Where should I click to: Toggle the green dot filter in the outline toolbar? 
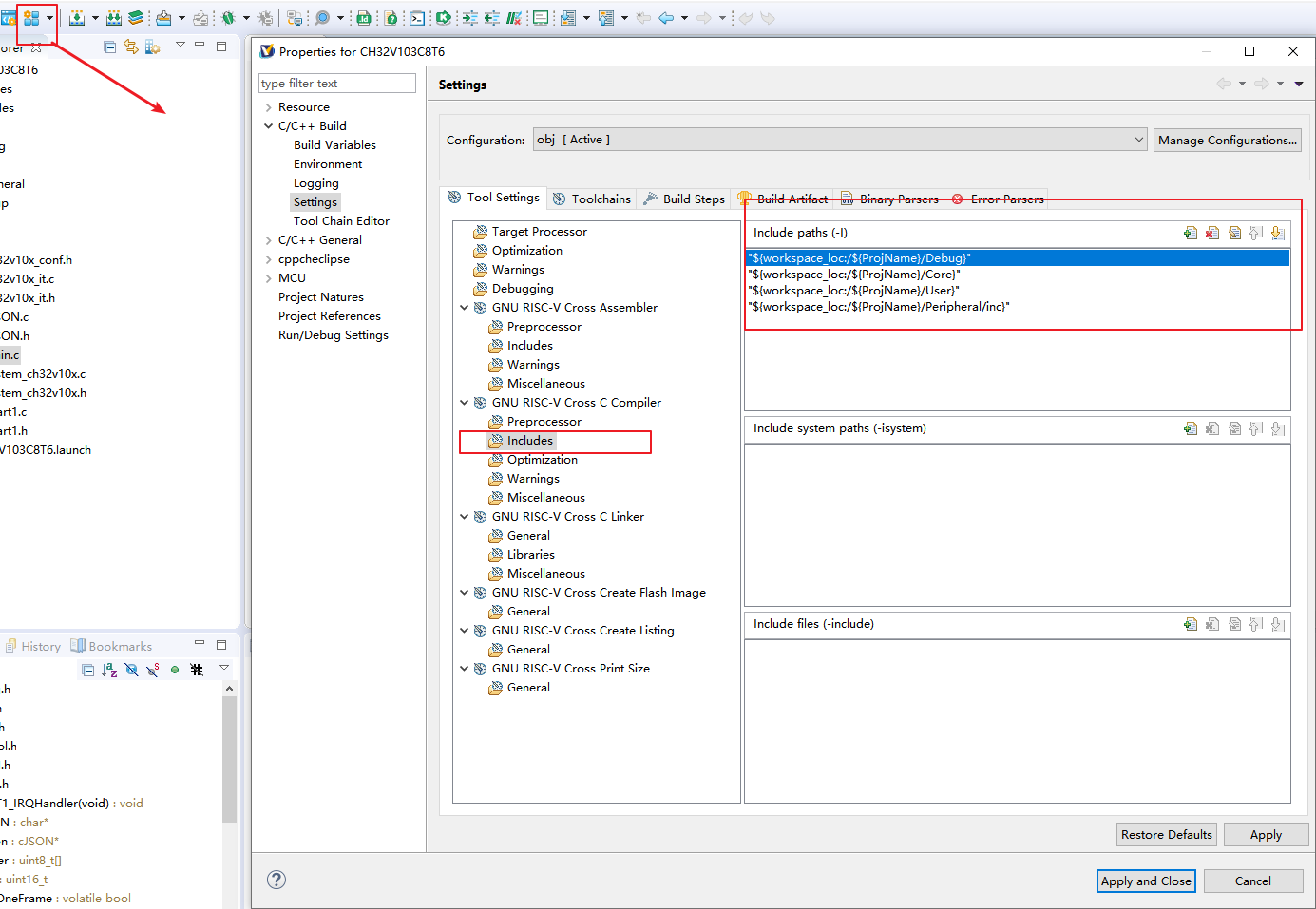(175, 670)
